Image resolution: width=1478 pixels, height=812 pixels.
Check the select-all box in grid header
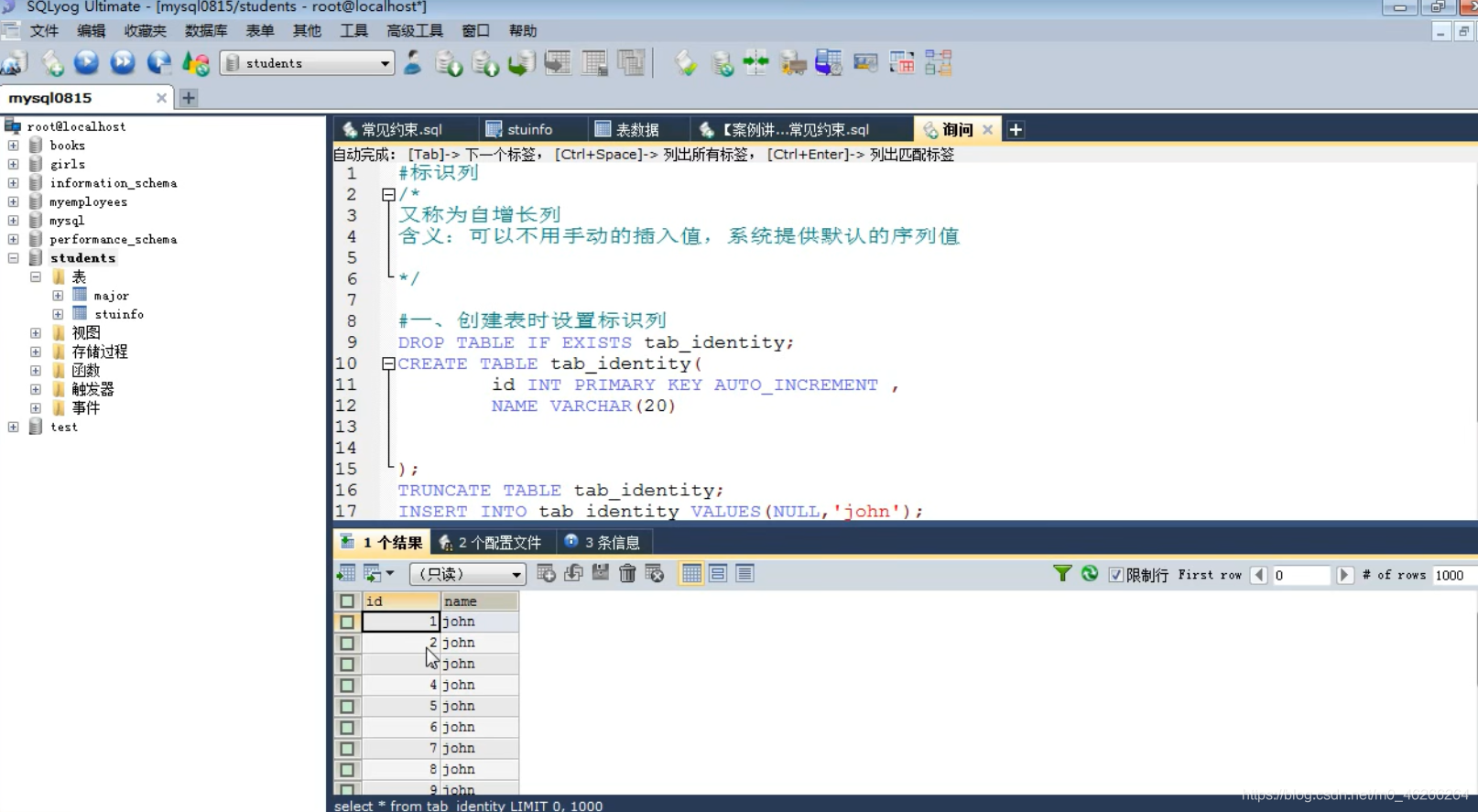(347, 601)
